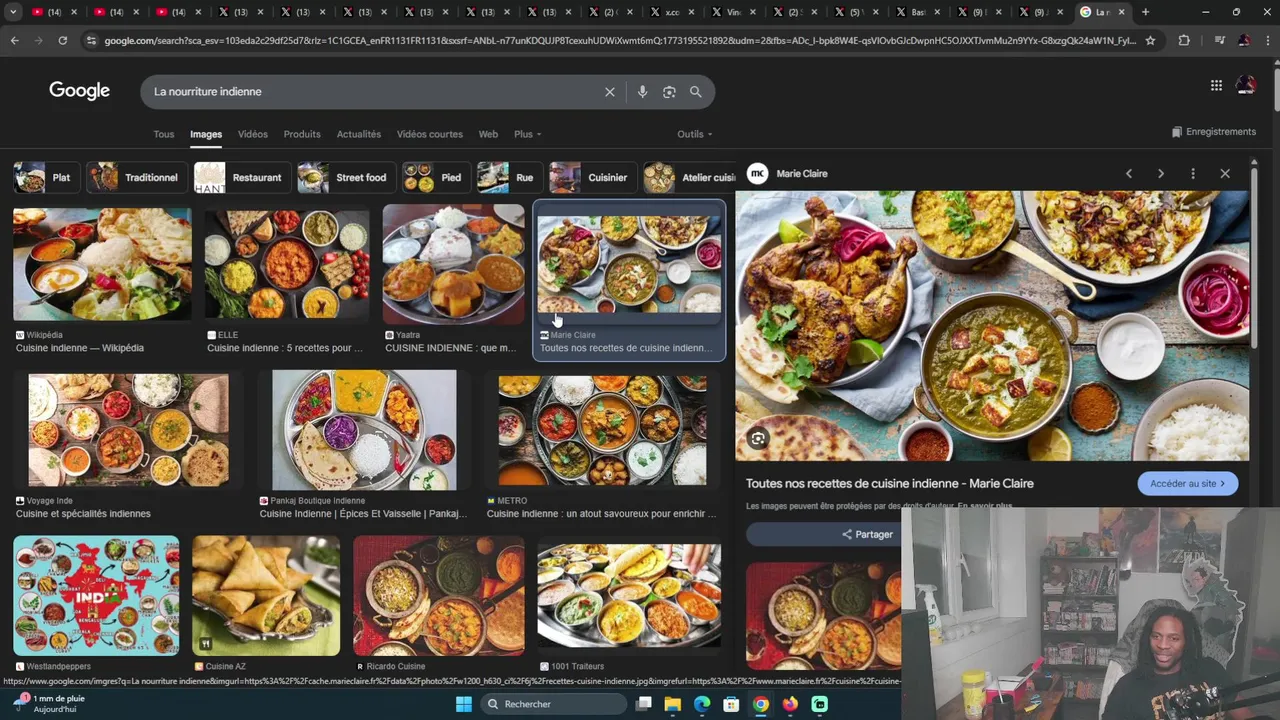
Task: Open the METRO atout savoureux thumbnail
Action: (602, 430)
